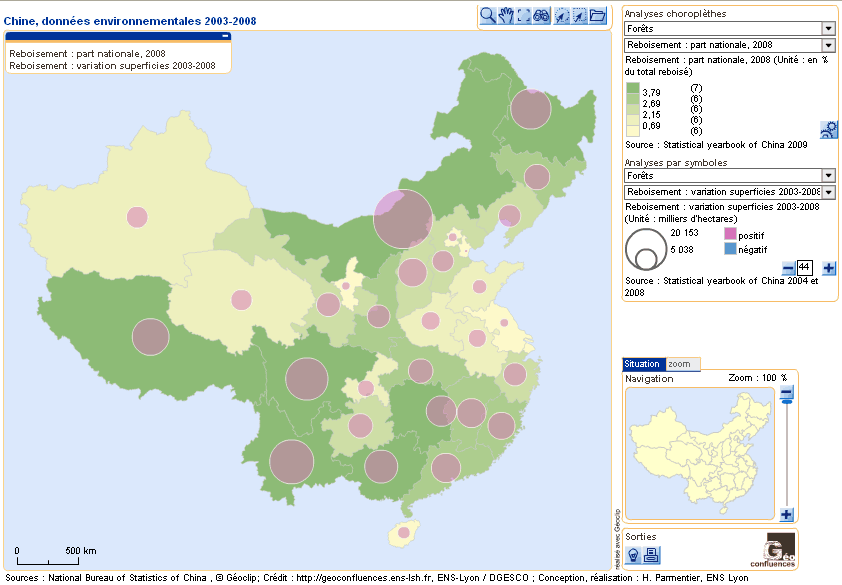Screen dimensions: 842x585
Task: Open choropleth settings gear icon
Action: [x=828, y=130]
